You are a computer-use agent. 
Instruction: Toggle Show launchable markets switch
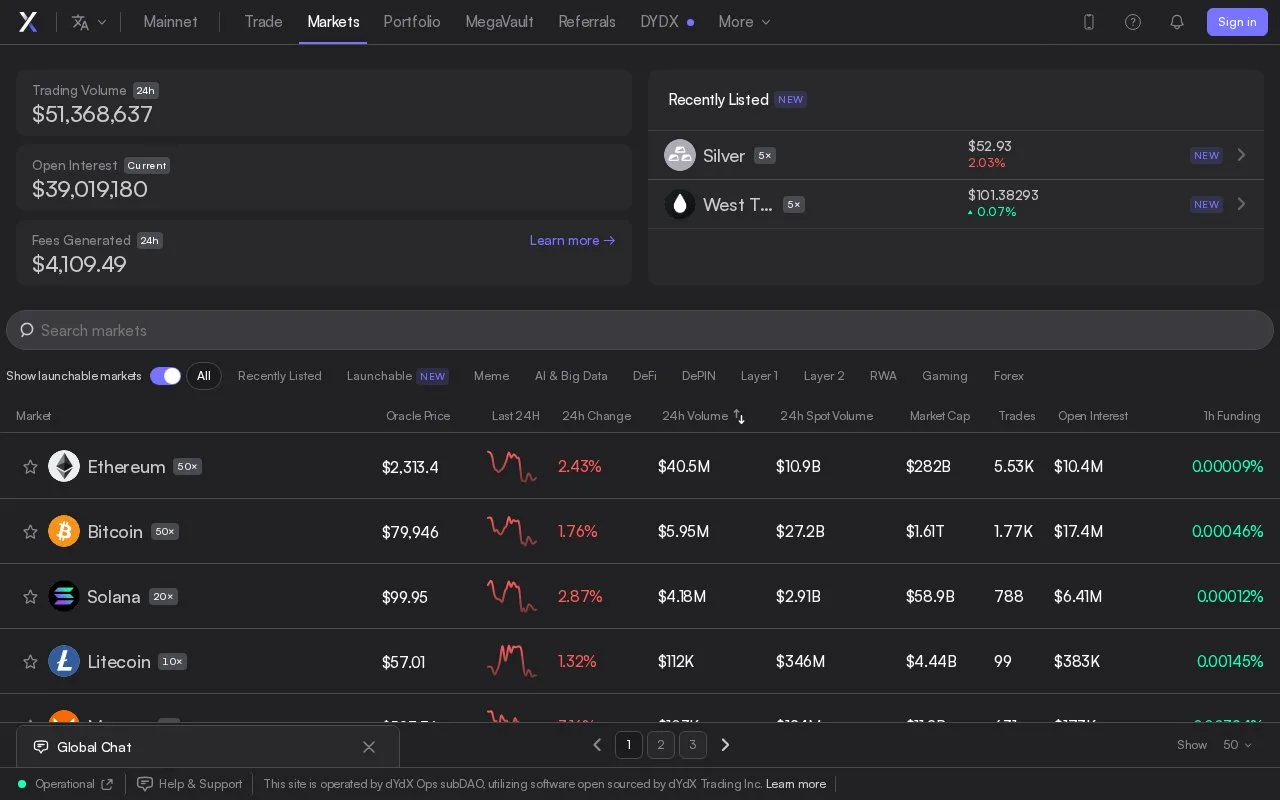tap(165, 376)
